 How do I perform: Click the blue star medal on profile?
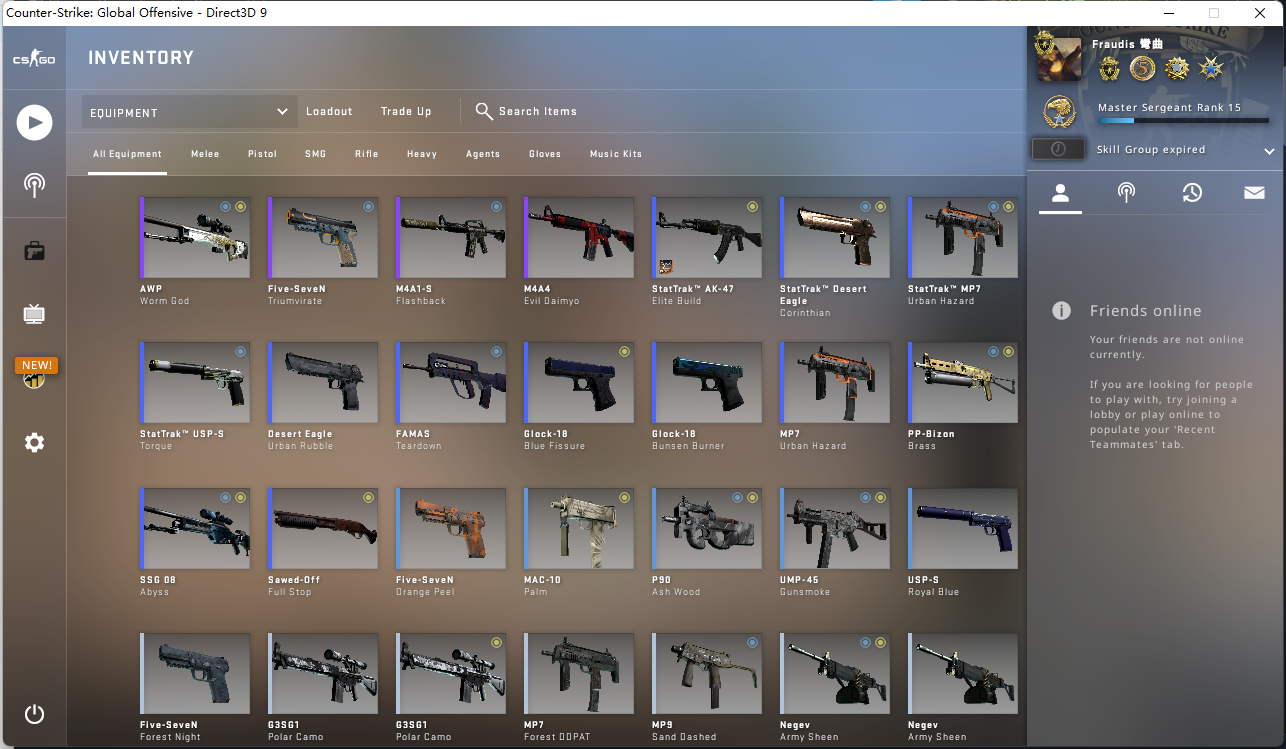coord(1211,68)
